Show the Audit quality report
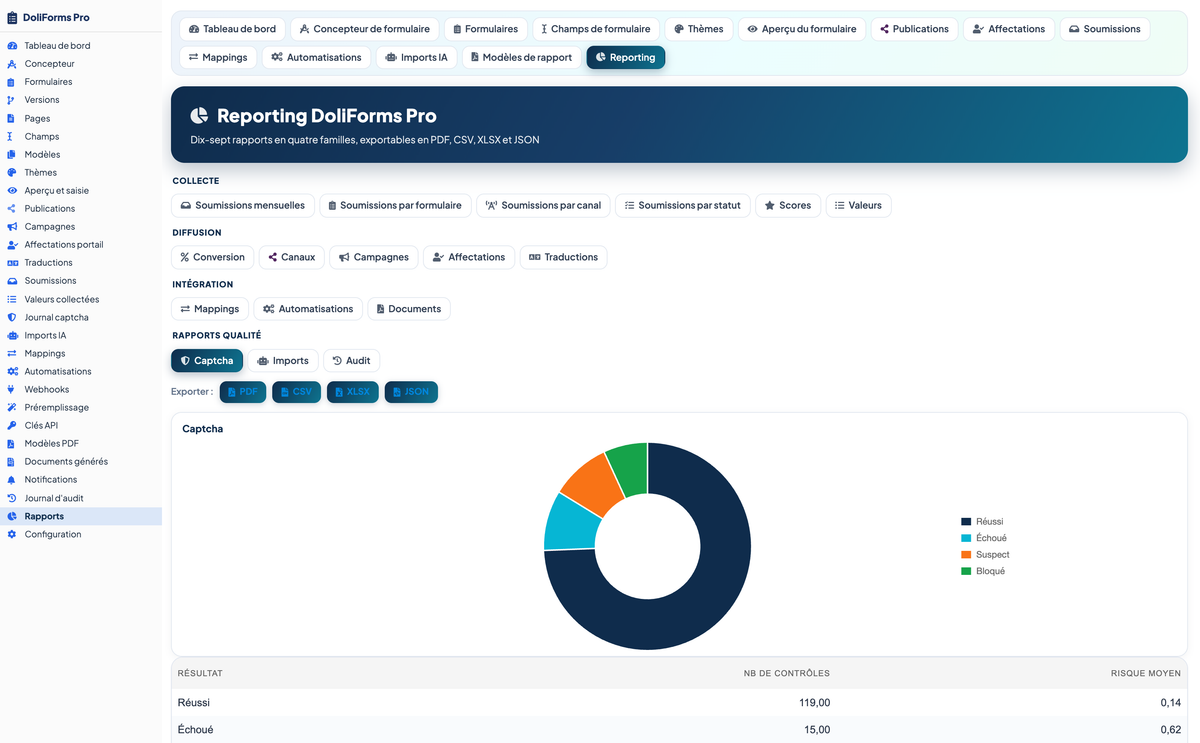 click(x=351, y=360)
